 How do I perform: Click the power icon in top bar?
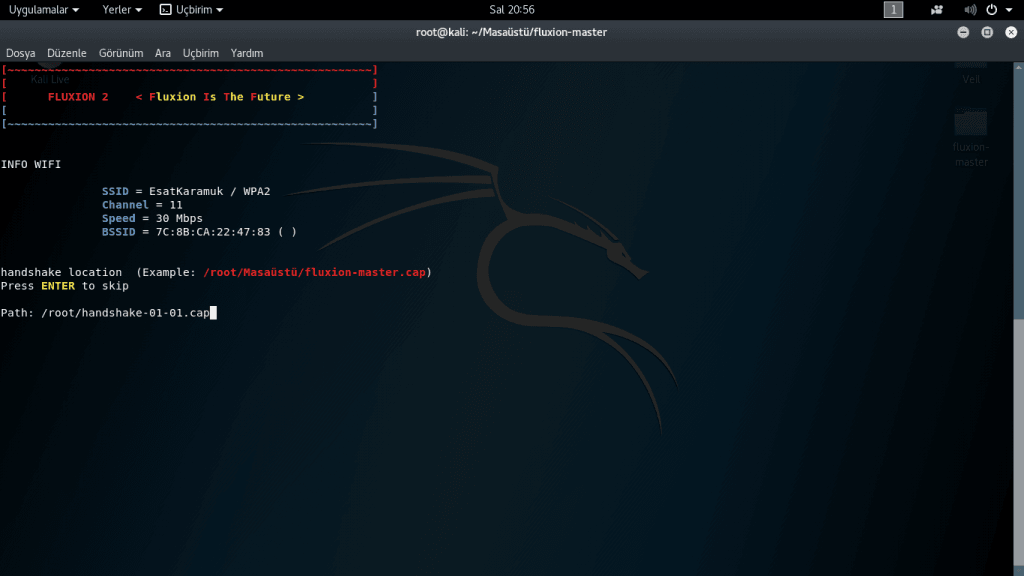tap(991, 10)
